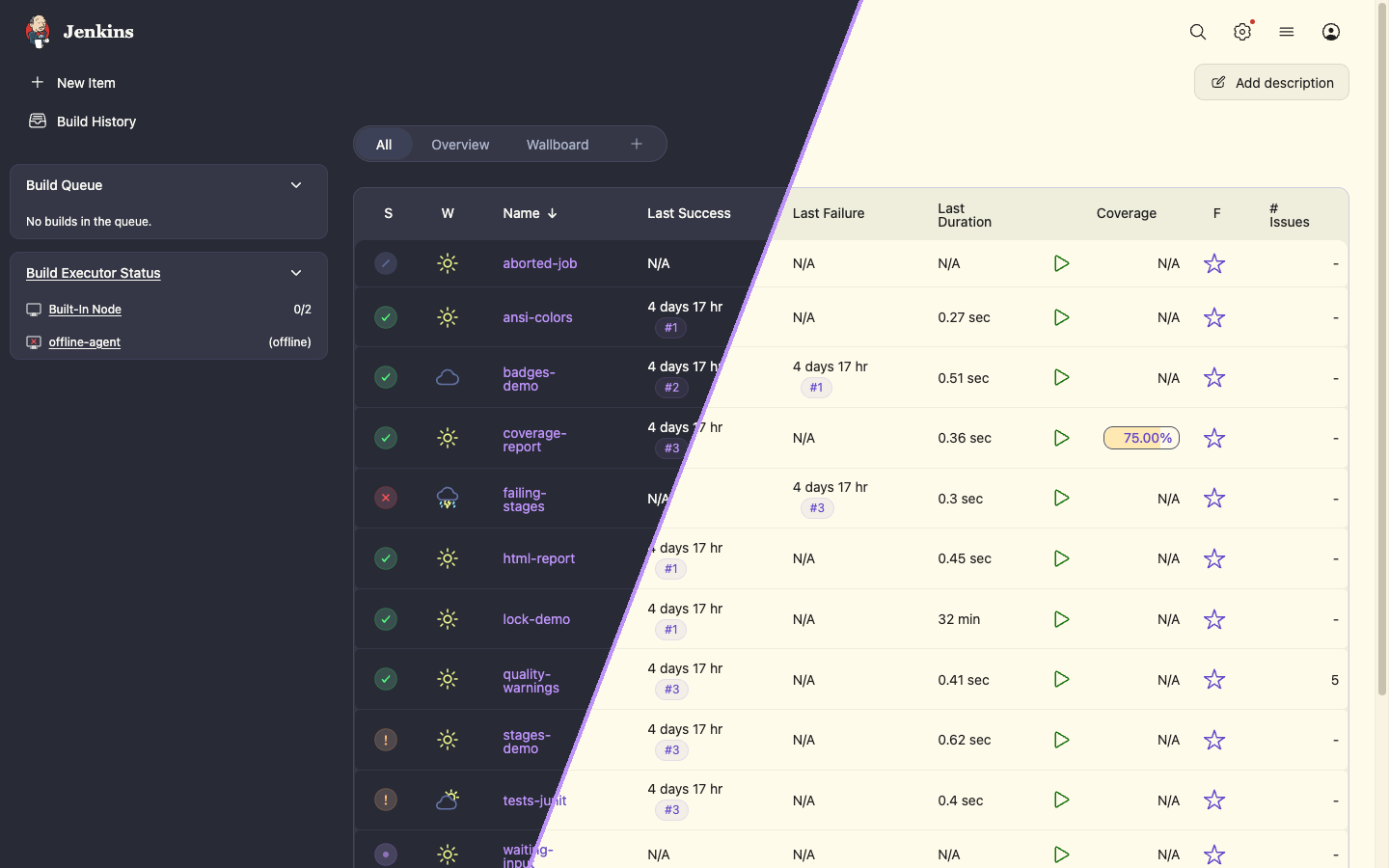
Task: Add a new view with plus tab
Action: [637, 144]
